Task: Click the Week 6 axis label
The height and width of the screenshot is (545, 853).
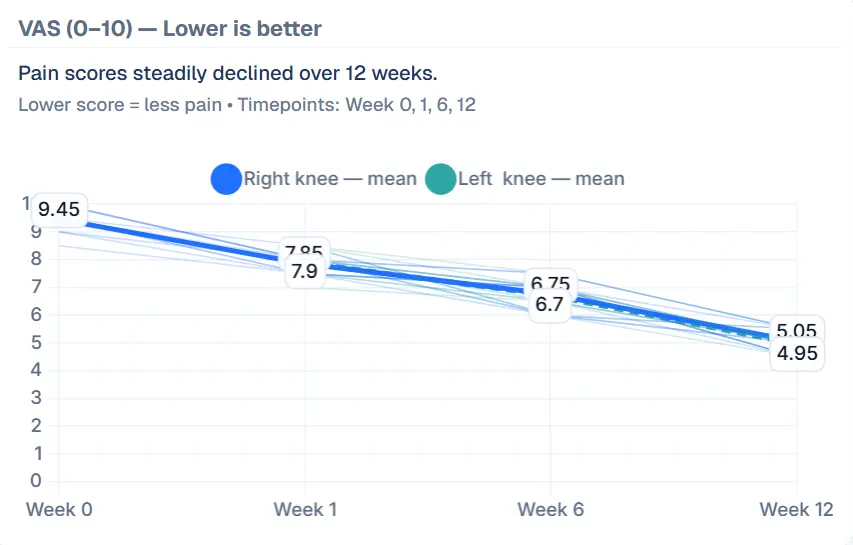Action: click(x=550, y=510)
